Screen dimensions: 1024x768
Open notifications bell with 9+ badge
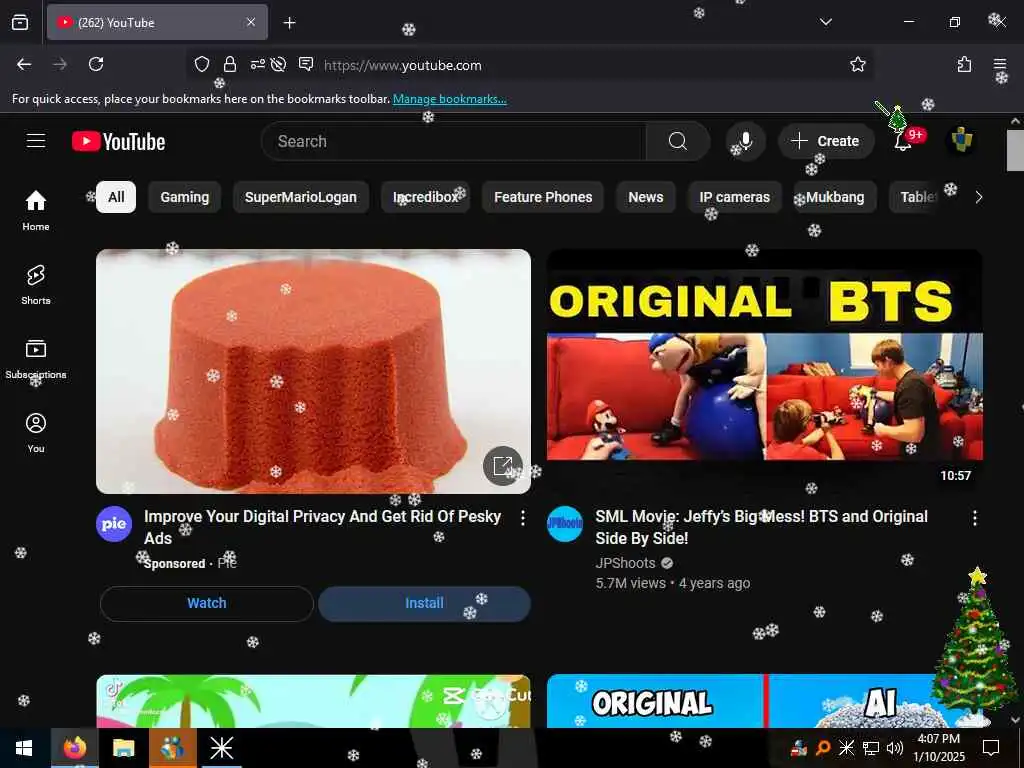click(903, 141)
